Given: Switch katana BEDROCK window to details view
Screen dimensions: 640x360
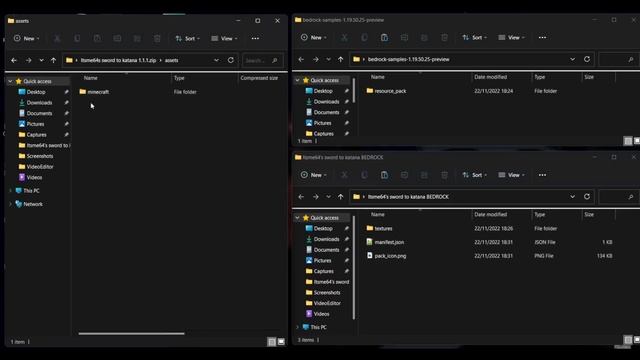Looking at the screenshot, I should [x=628, y=340].
